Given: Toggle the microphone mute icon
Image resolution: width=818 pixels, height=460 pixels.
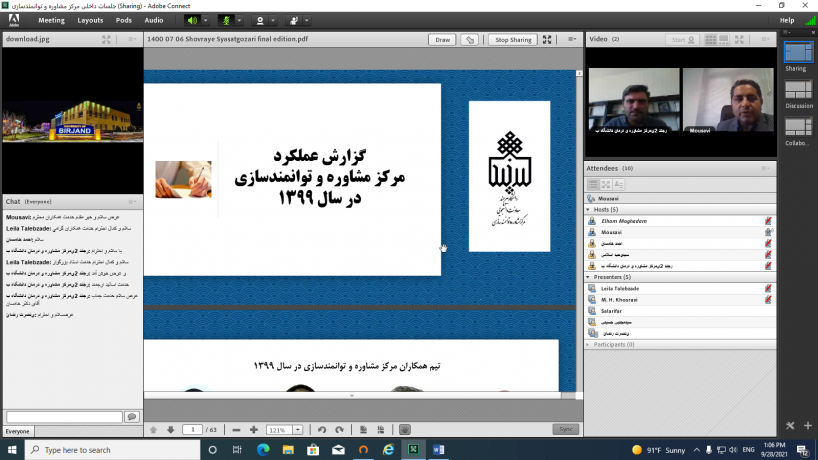Looking at the screenshot, I should coord(226,20).
